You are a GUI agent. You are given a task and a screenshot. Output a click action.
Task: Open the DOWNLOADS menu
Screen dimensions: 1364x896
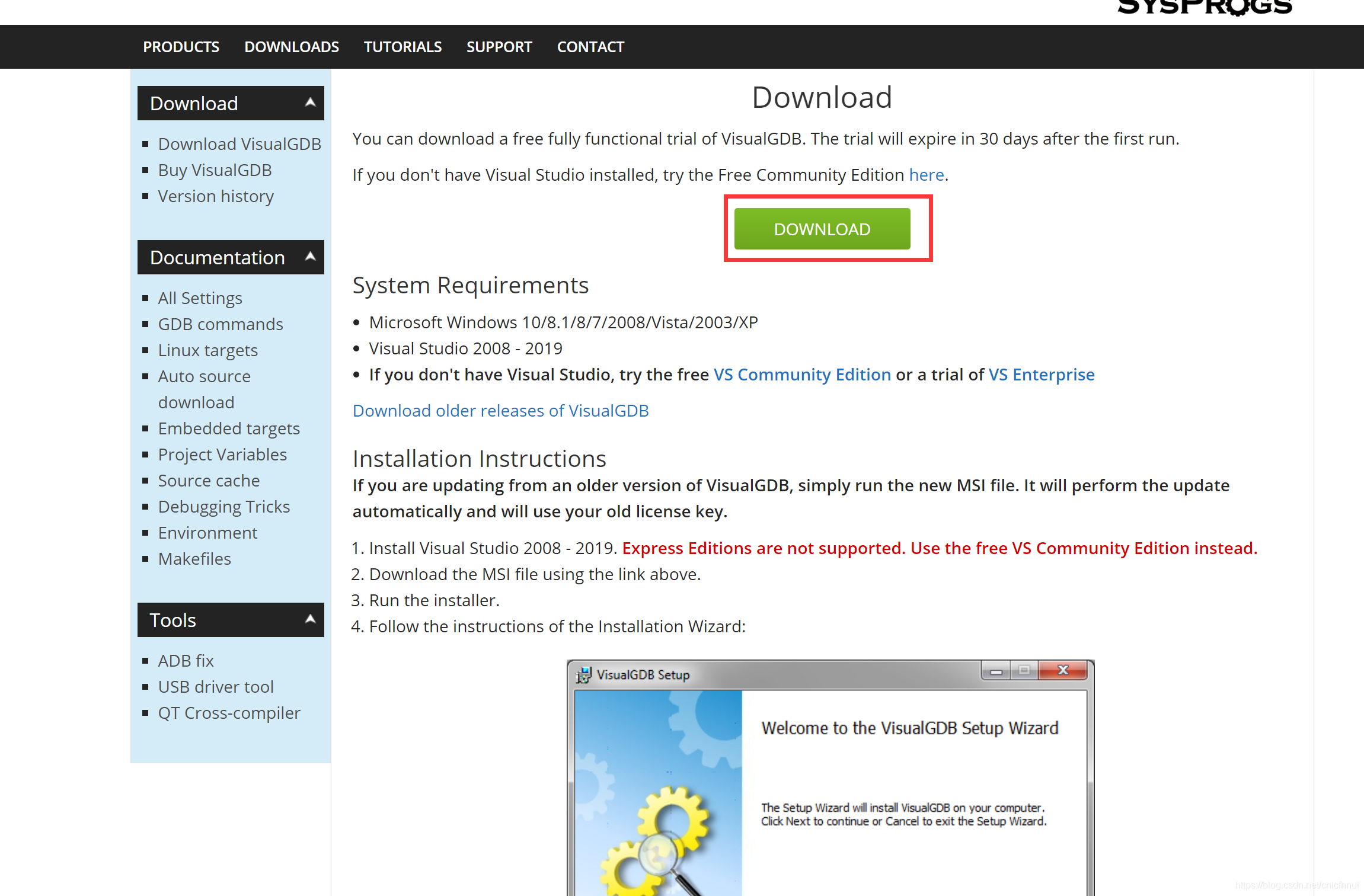[292, 46]
